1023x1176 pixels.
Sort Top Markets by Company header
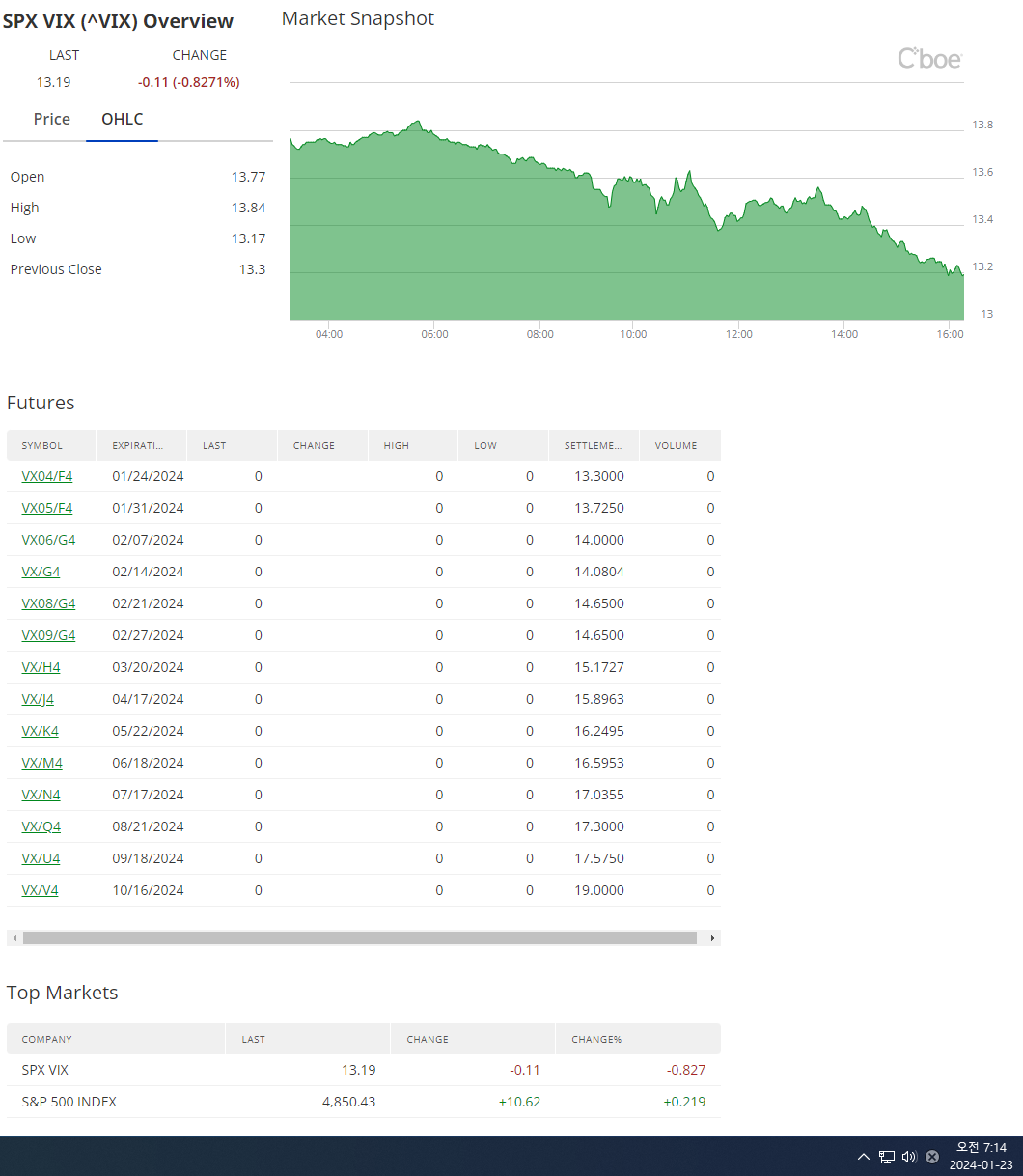point(116,1039)
